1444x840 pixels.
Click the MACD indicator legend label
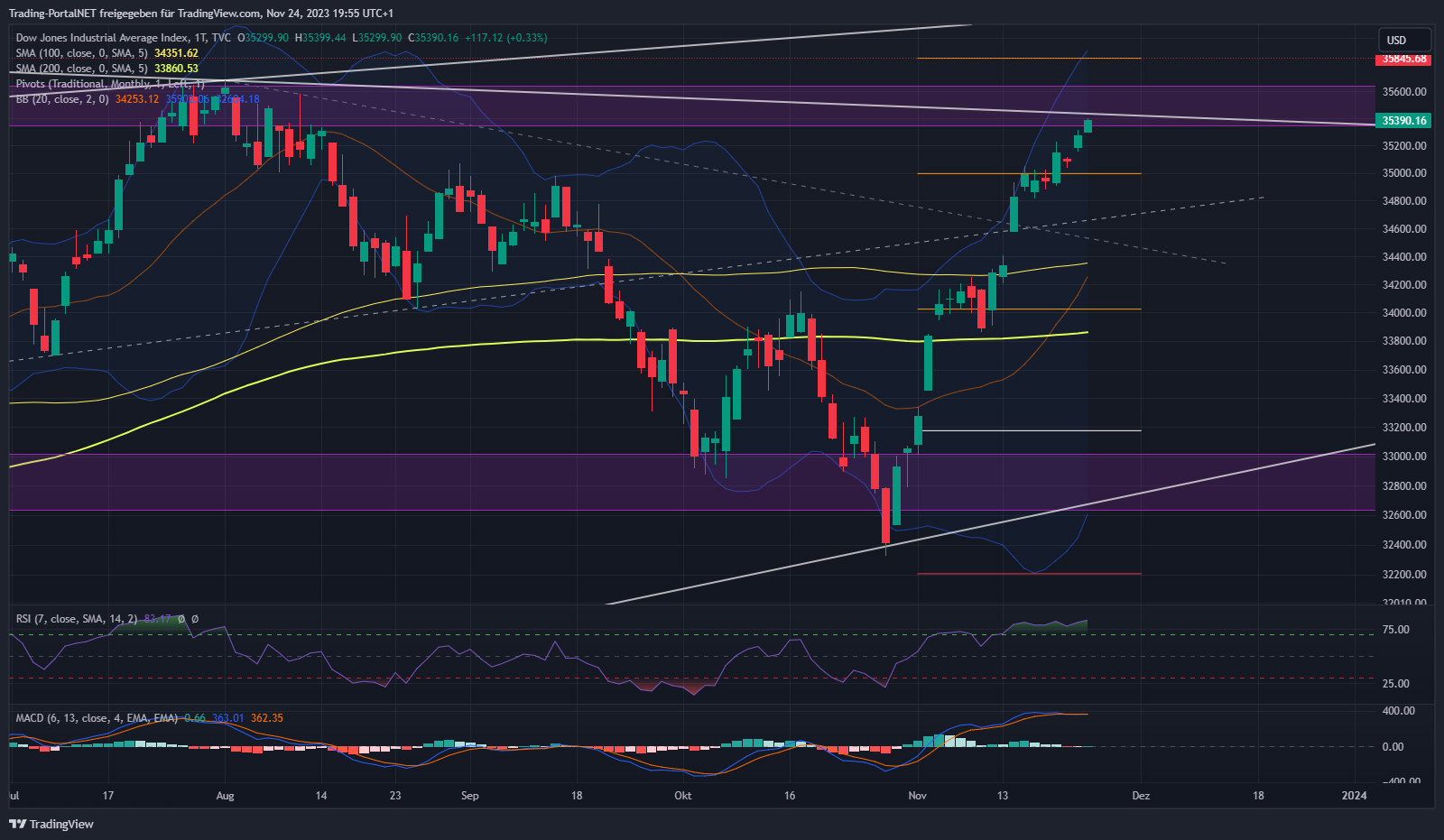[97, 718]
